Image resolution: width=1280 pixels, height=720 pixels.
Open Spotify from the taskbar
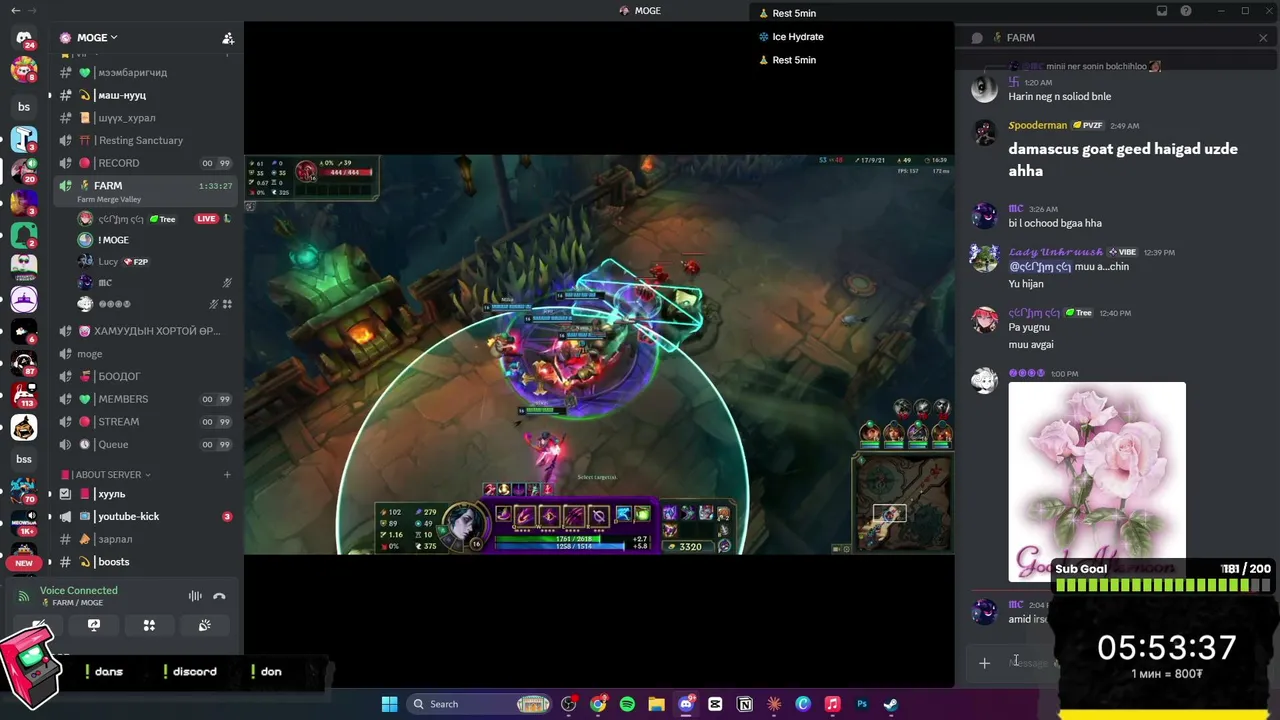[x=627, y=704]
